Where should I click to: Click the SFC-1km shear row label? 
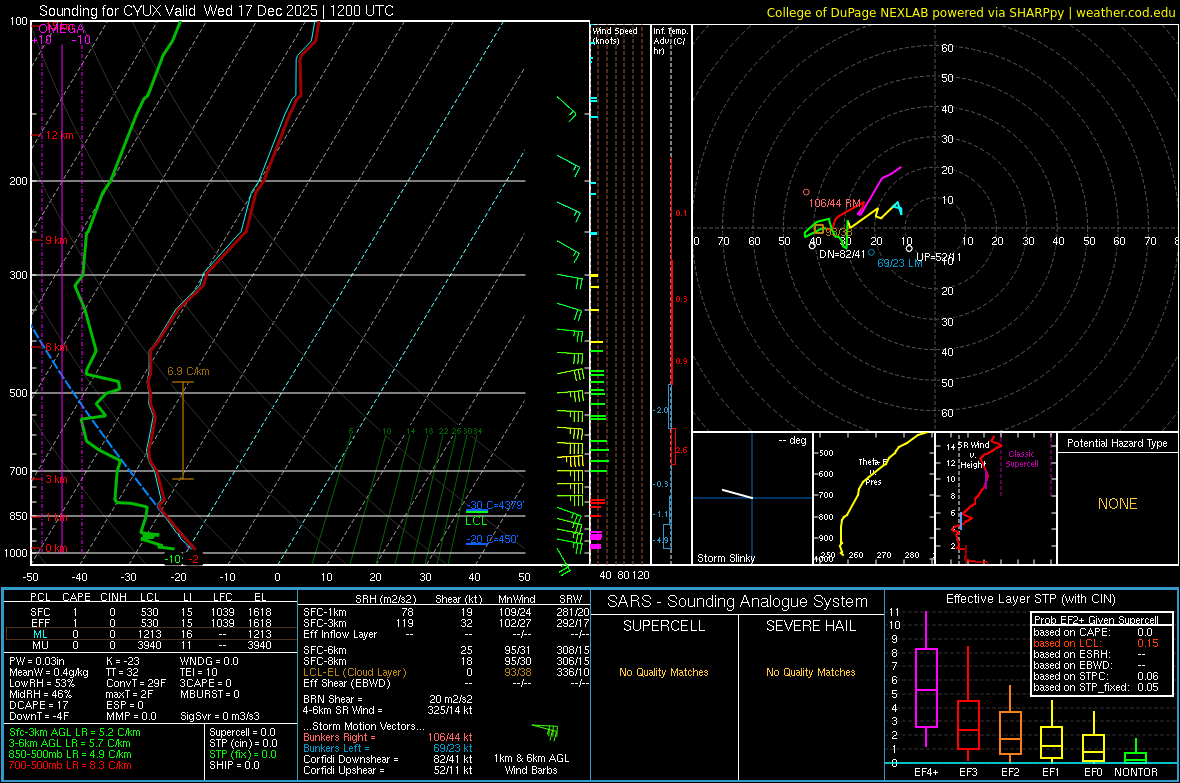[x=325, y=612]
